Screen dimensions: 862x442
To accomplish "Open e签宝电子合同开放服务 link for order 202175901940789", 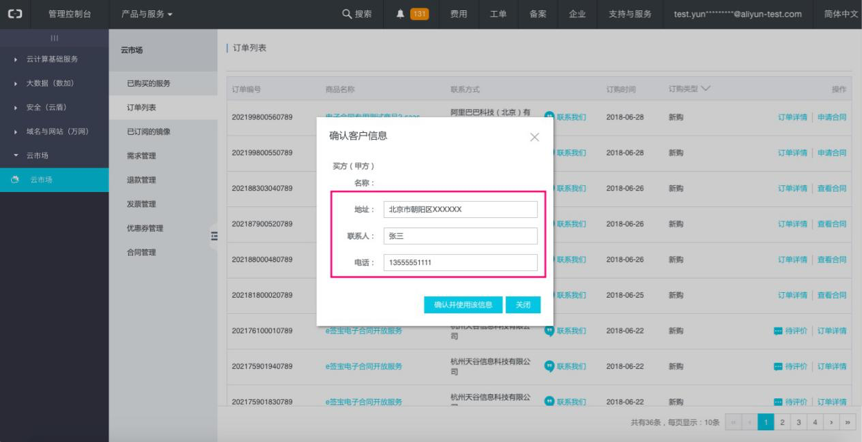I will pos(364,366).
